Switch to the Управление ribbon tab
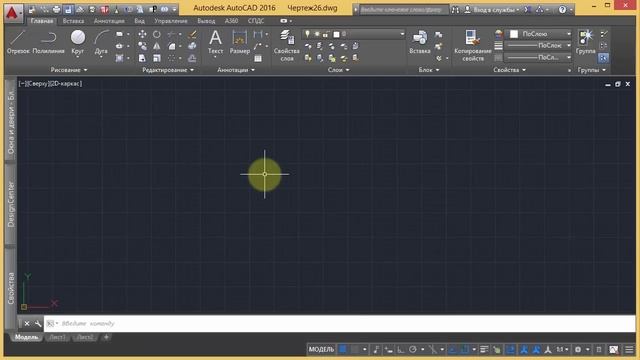 171,21
